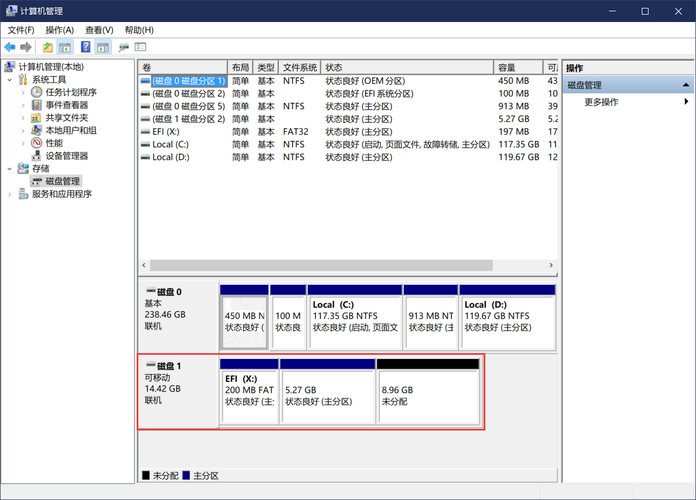The image size is (696, 500).
Task: Select the 5.27 GB partition on 磁盘 1
Action: point(328,392)
